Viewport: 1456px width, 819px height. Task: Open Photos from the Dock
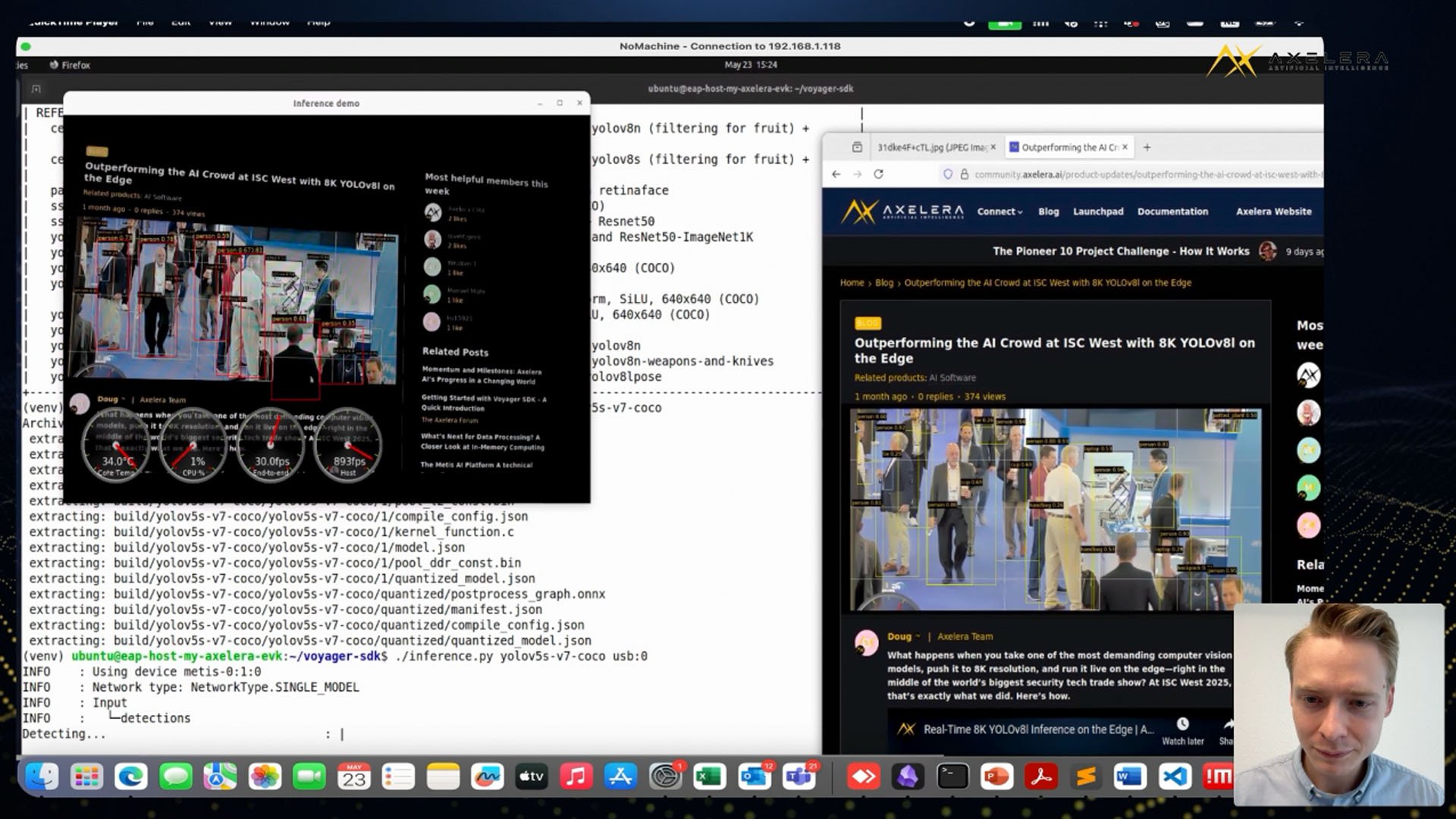[265, 777]
